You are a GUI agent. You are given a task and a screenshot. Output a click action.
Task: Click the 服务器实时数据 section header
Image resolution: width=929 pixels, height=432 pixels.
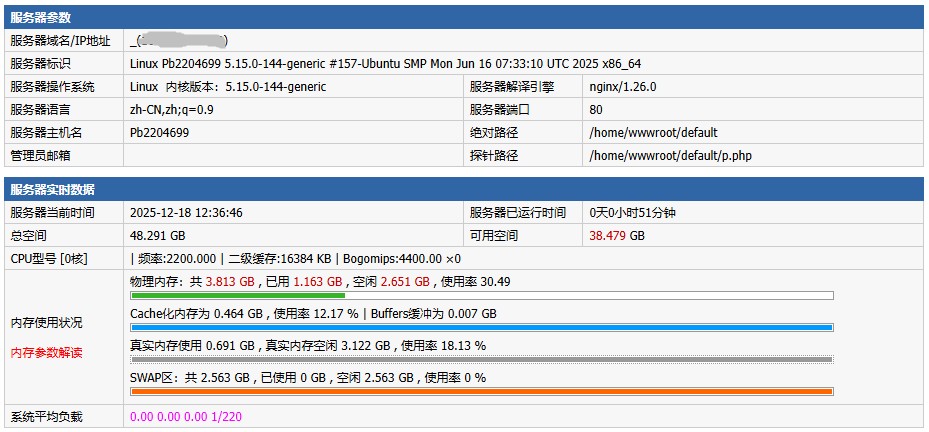[52, 190]
